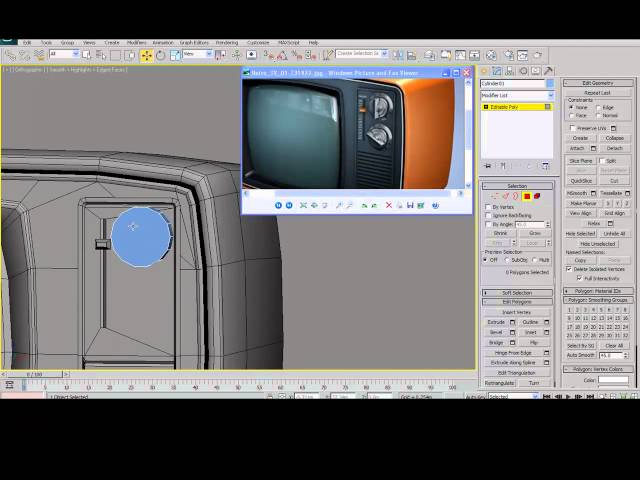Enable the By Angle checkbox
This screenshot has width=640, height=480.
[488, 224]
